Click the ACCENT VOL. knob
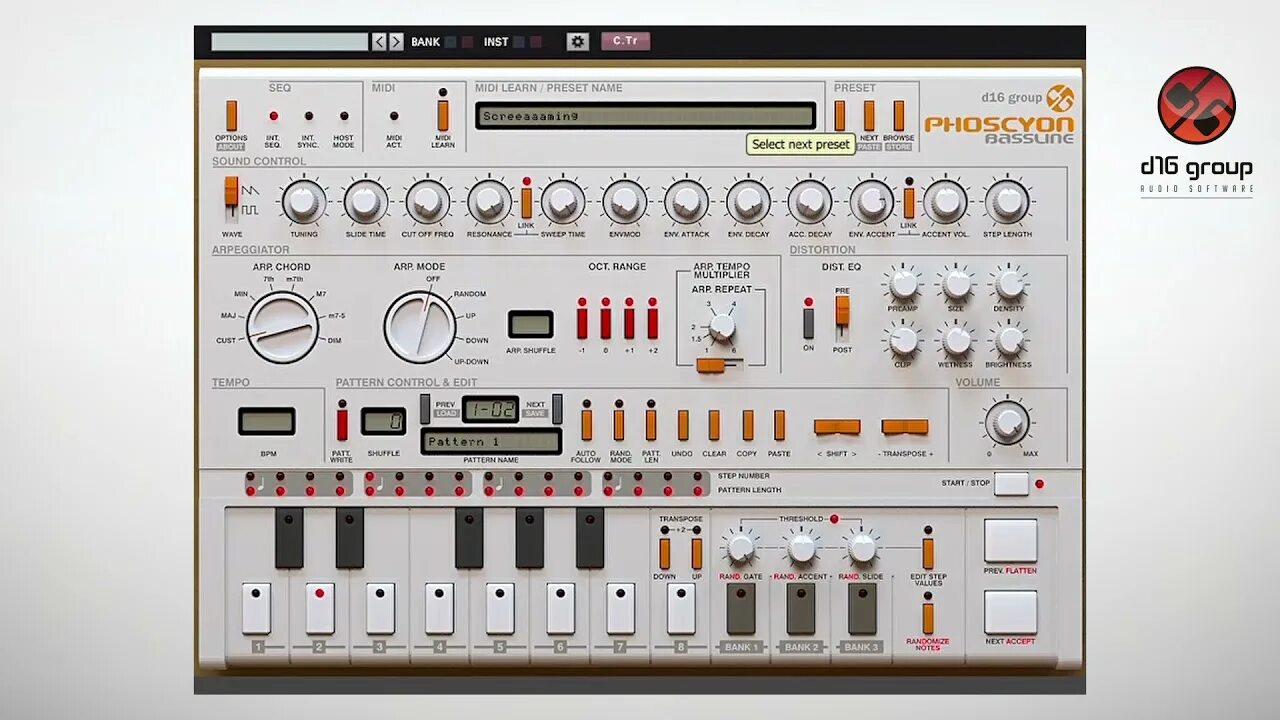Image resolution: width=1280 pixels, height=720 pixels. coord(945,202)
